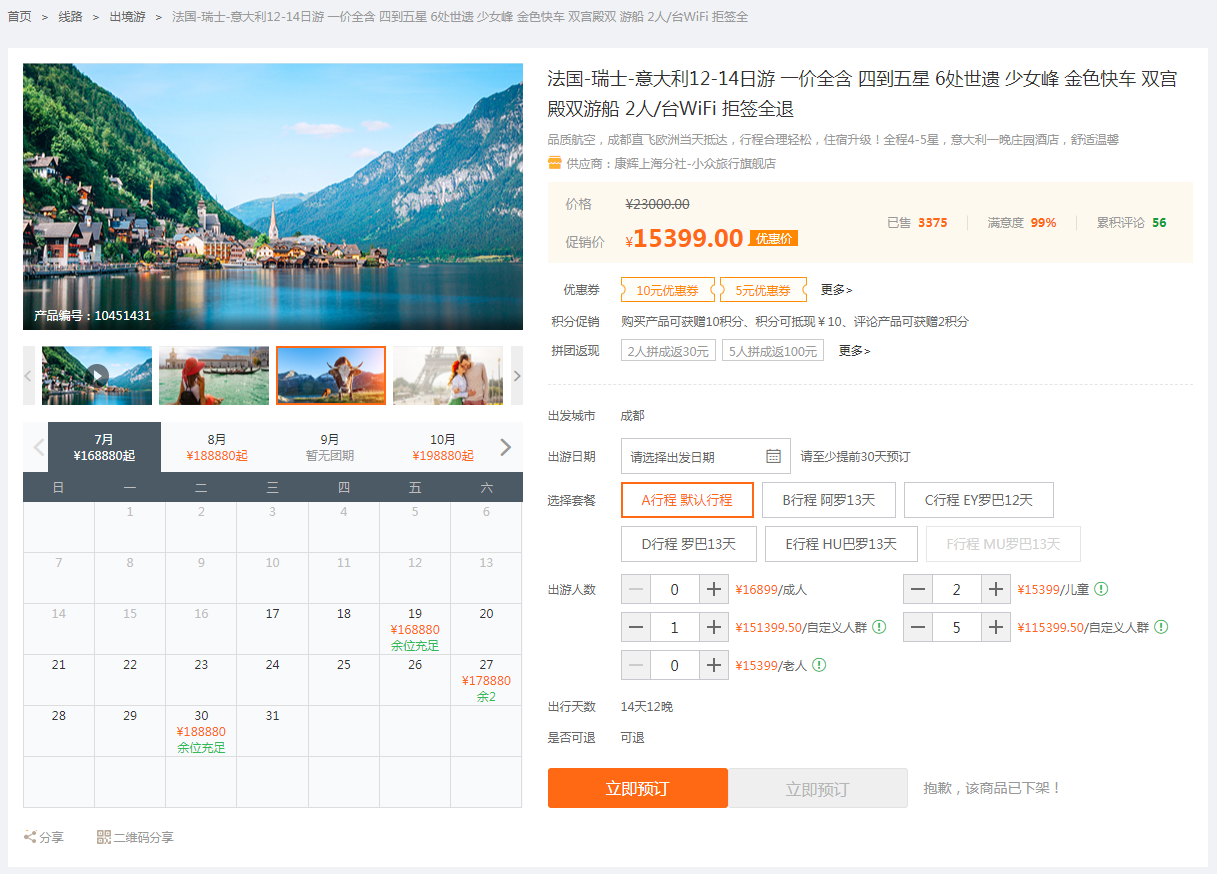Decrease child count with minus button
This screenshot has height=874, width=1217.
[918, 589]
